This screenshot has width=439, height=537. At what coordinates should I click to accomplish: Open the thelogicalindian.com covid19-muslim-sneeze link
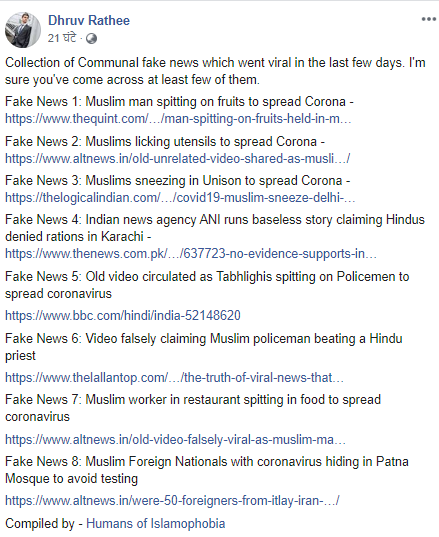(x=180, y=198)
